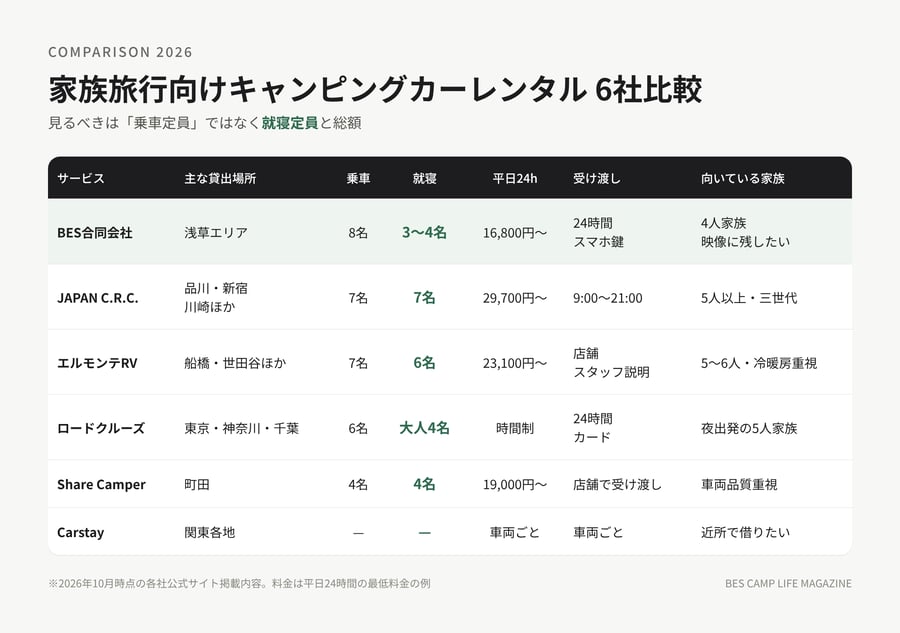The image size is (900, 633).
Task: Click the '4人家族 映像に残したい' cell
Action: point(746,232)
